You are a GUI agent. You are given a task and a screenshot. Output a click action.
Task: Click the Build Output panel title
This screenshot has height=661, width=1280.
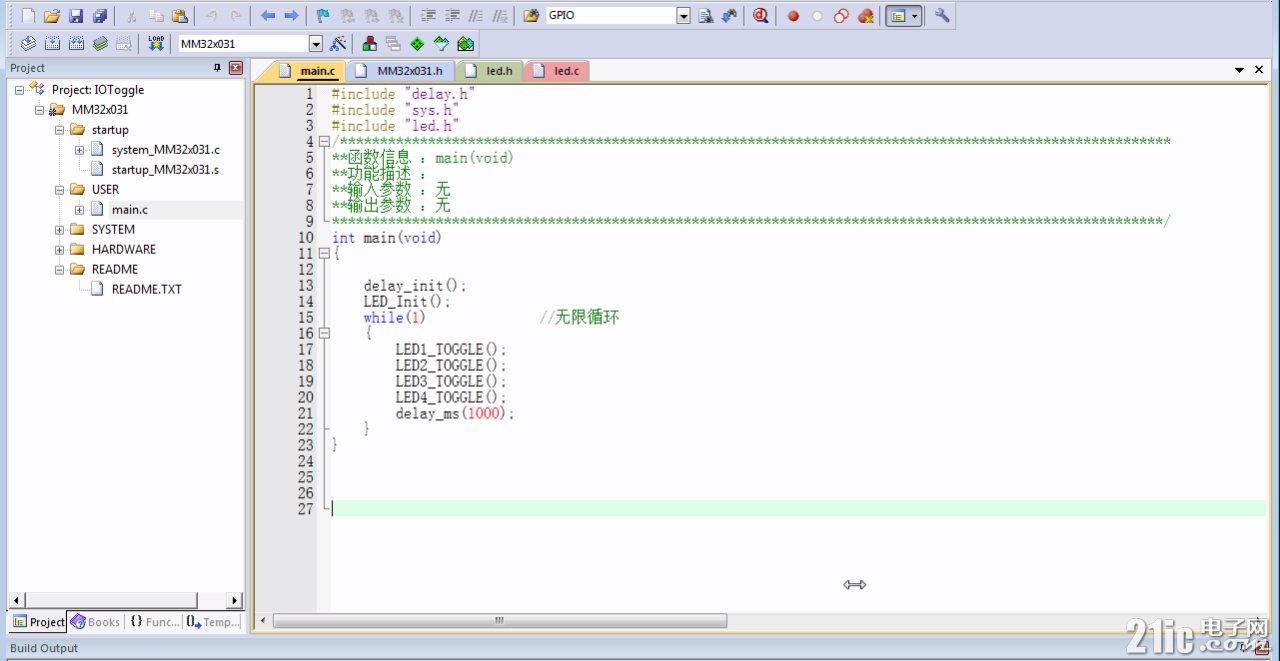(44, 649)
